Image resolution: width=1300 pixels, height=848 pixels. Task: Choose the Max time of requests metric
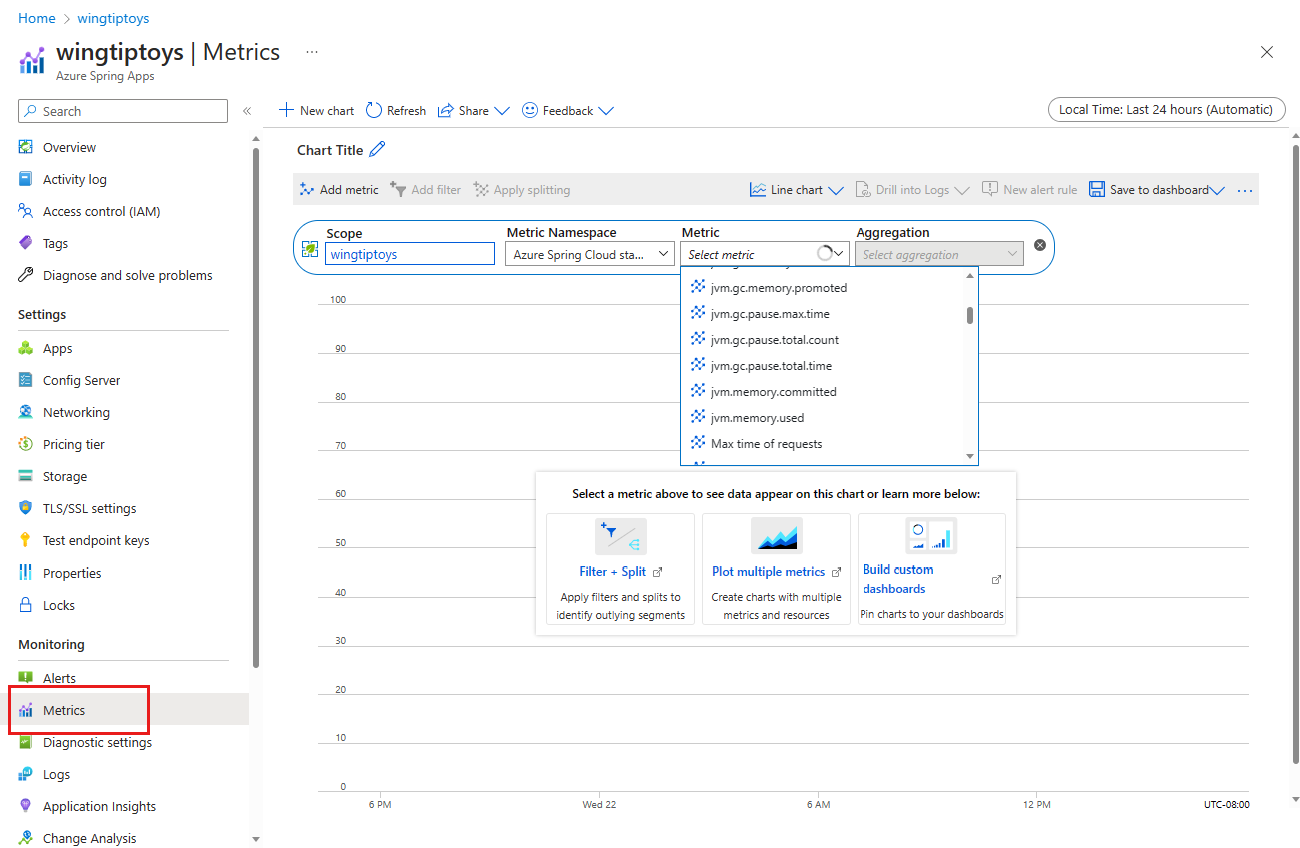point(766,444)
